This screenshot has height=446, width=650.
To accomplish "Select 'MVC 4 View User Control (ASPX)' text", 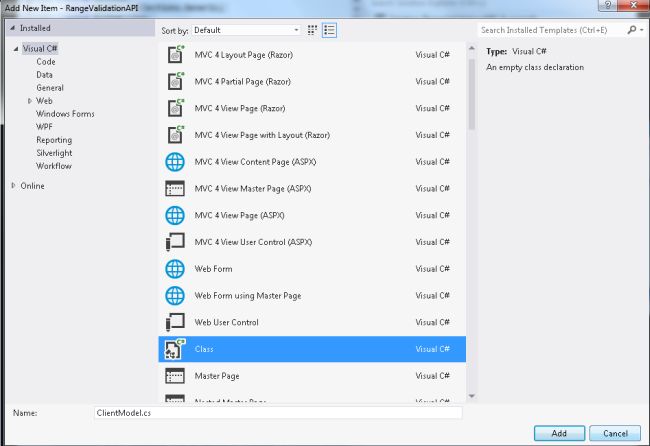I will click(253, 242).
